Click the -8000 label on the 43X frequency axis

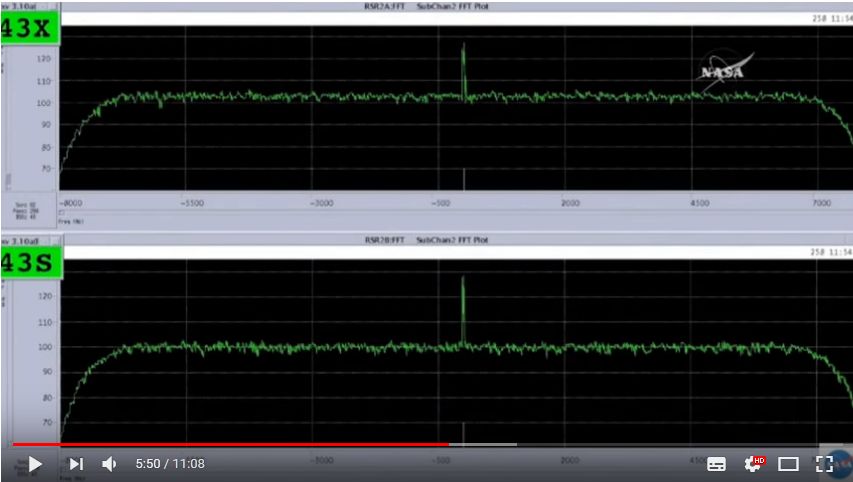(x=71, y=203)
